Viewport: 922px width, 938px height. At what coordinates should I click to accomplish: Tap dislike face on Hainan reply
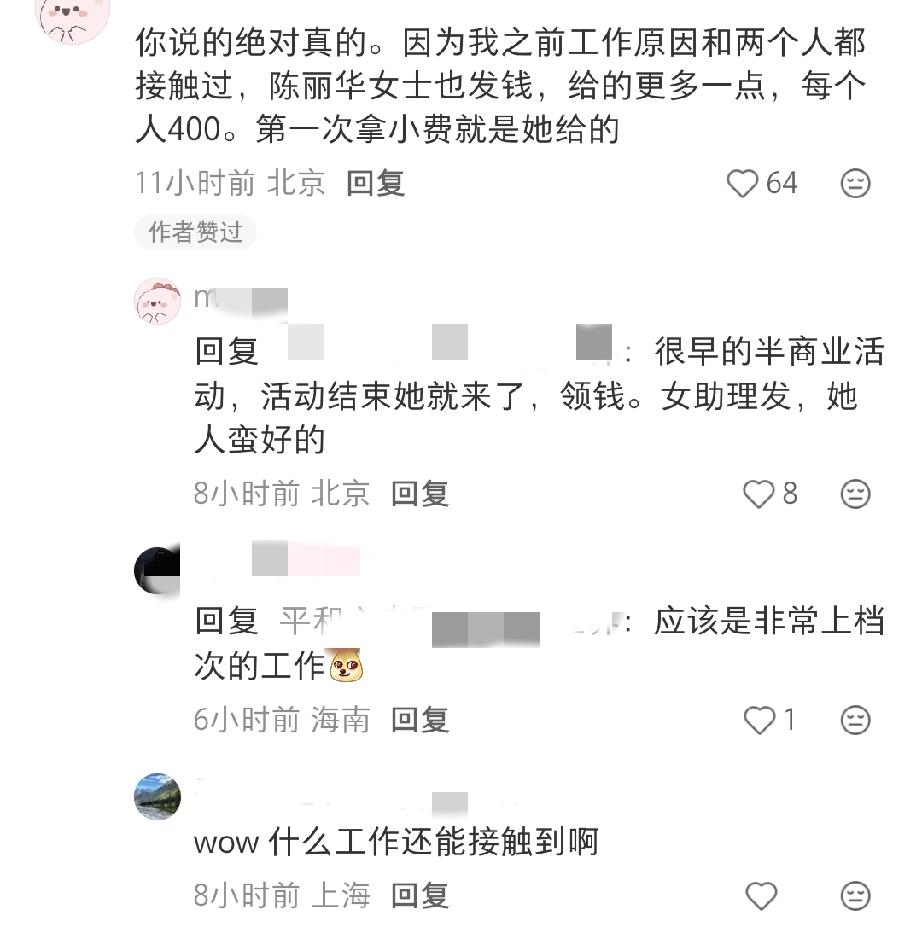tap(855, 720)
